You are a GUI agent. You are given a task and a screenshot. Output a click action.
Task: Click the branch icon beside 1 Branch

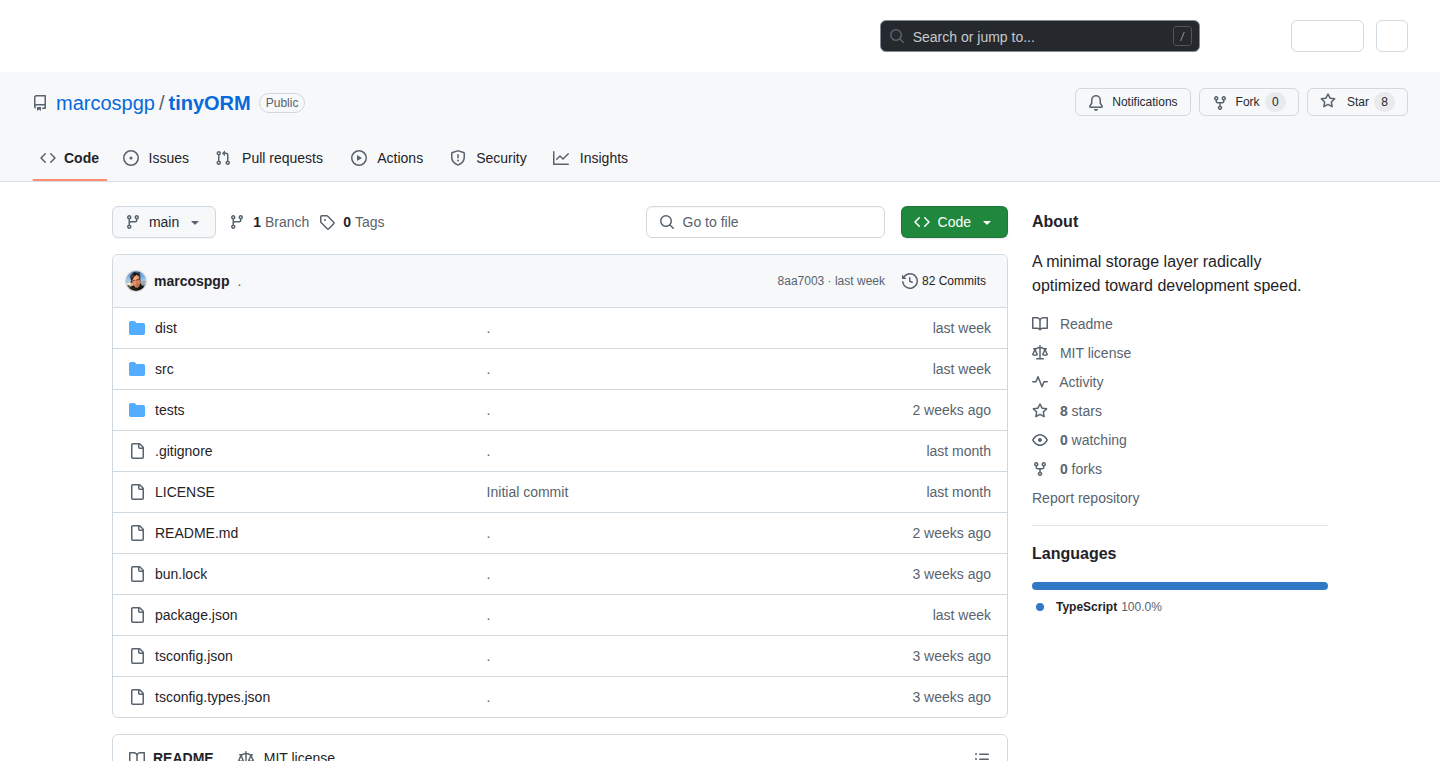coord(237,222)
